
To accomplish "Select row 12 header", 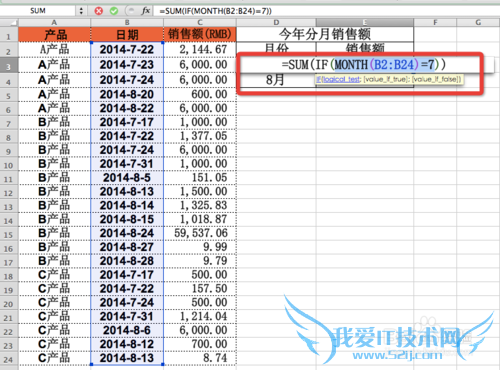I will click(9, 193).
